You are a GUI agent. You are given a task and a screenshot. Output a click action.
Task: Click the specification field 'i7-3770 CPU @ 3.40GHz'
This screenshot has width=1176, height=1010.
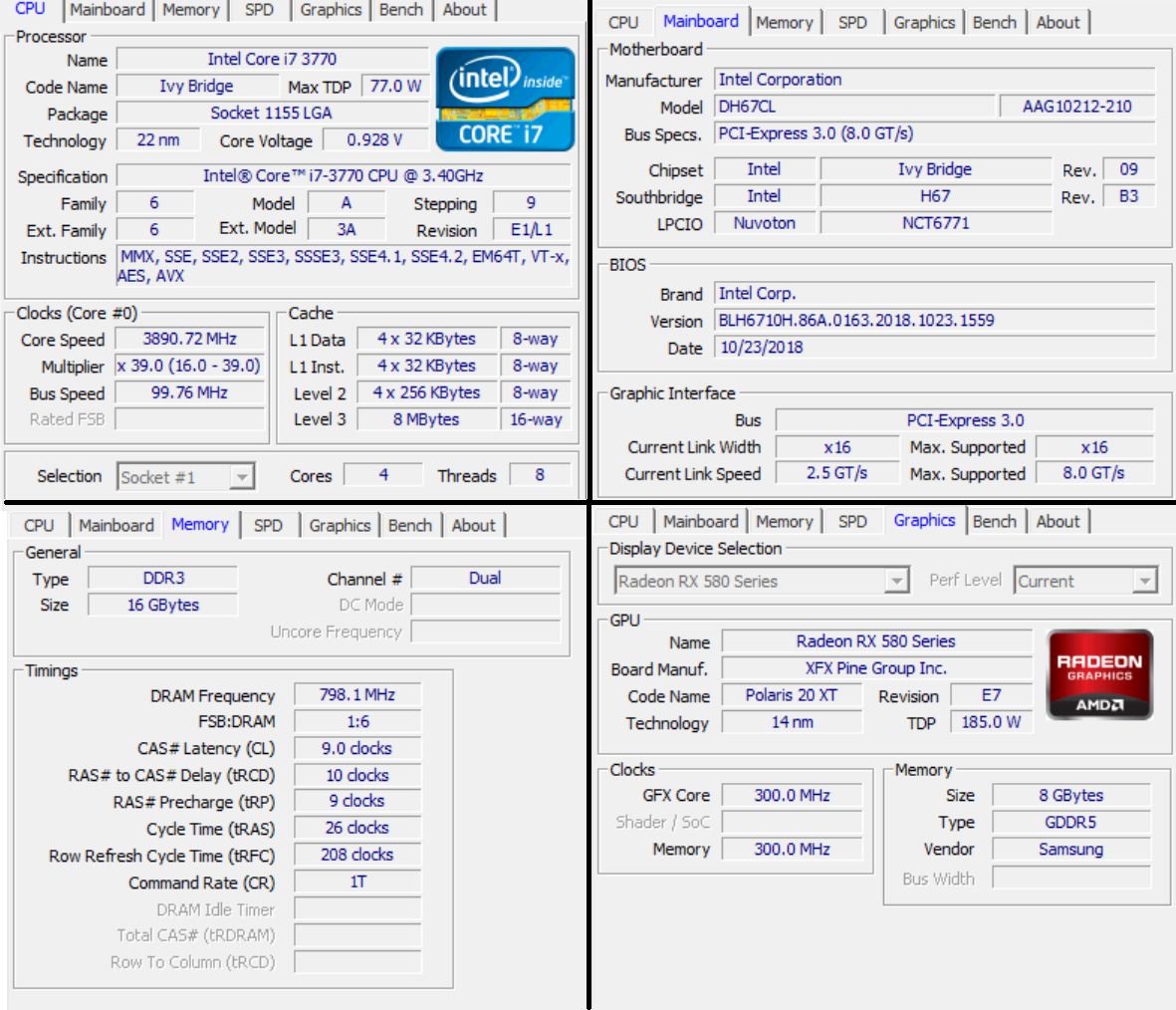pos(344,175)
